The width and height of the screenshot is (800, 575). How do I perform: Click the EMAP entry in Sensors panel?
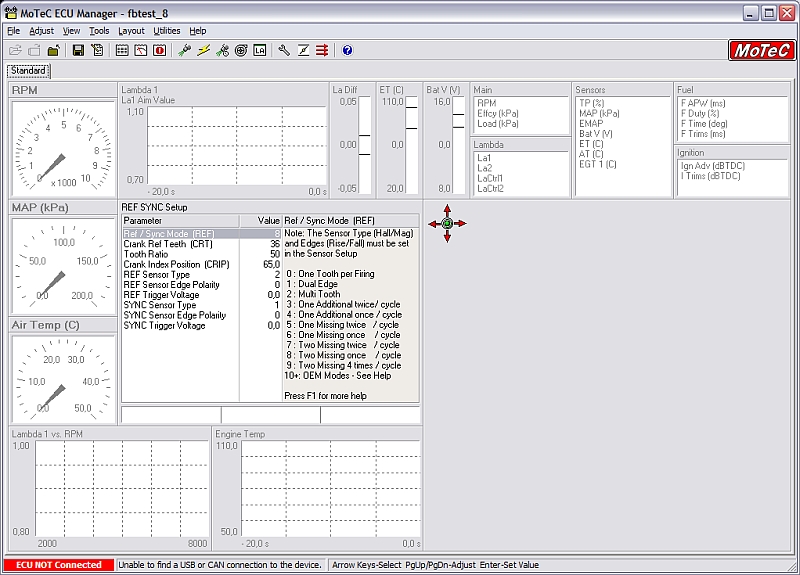[x=591, y=123]
